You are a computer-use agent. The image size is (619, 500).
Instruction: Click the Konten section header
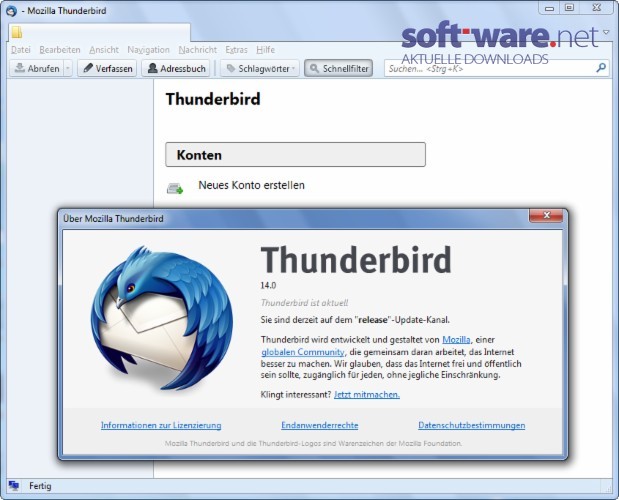coord(296,155)
